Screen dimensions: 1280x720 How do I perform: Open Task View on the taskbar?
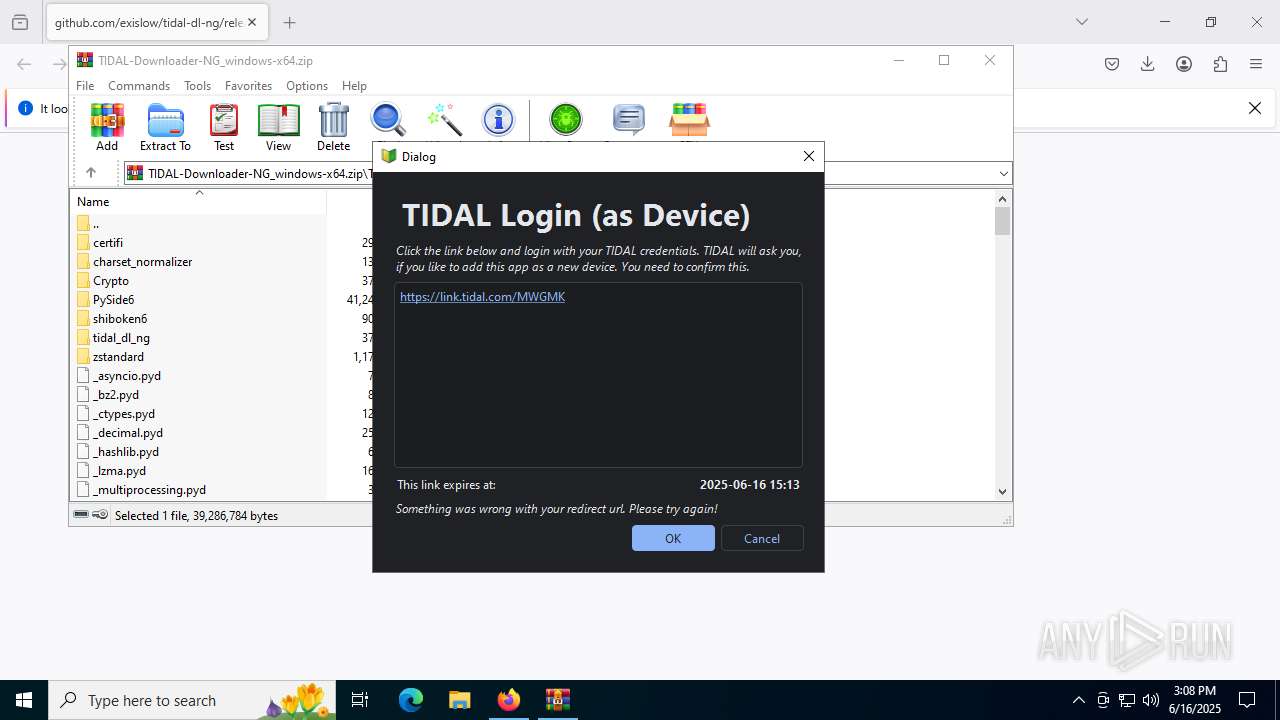360,700
